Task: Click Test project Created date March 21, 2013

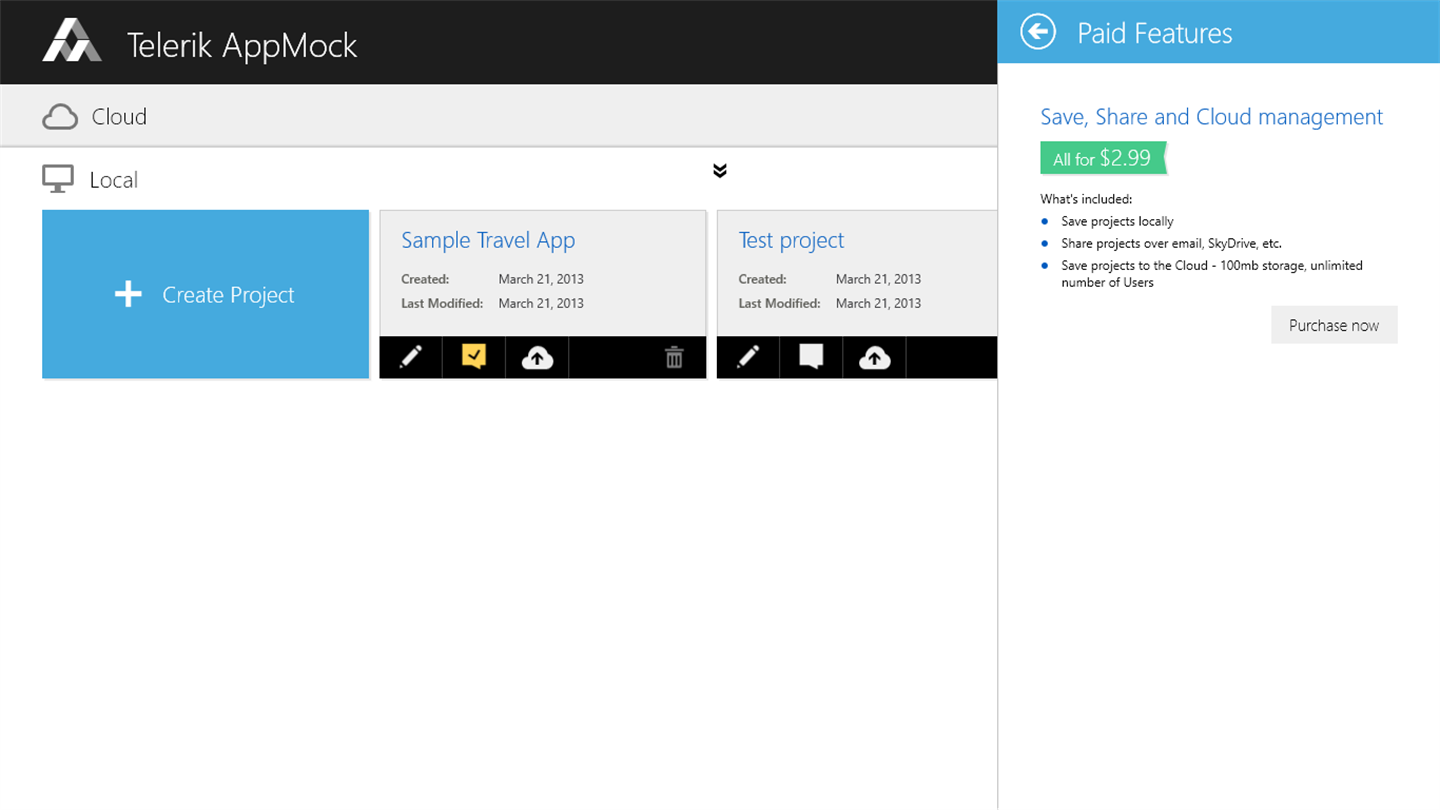Action: (878, 279)
